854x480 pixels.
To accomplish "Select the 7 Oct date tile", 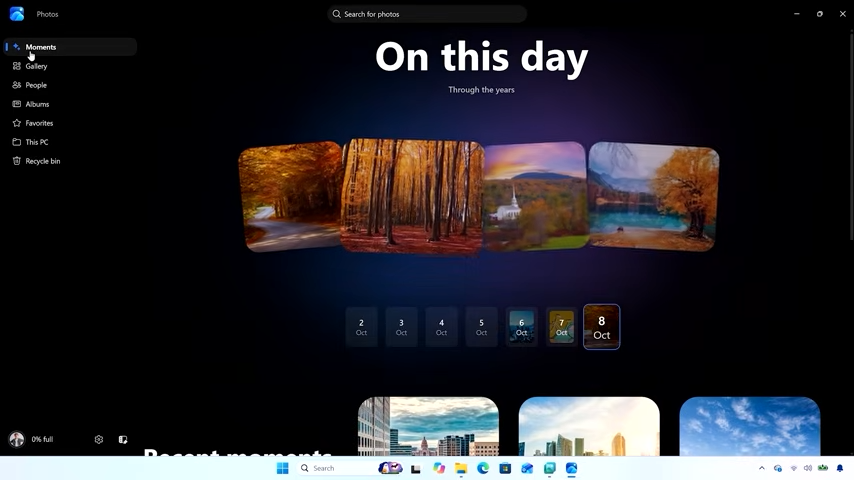I will (x=562, y=327).
